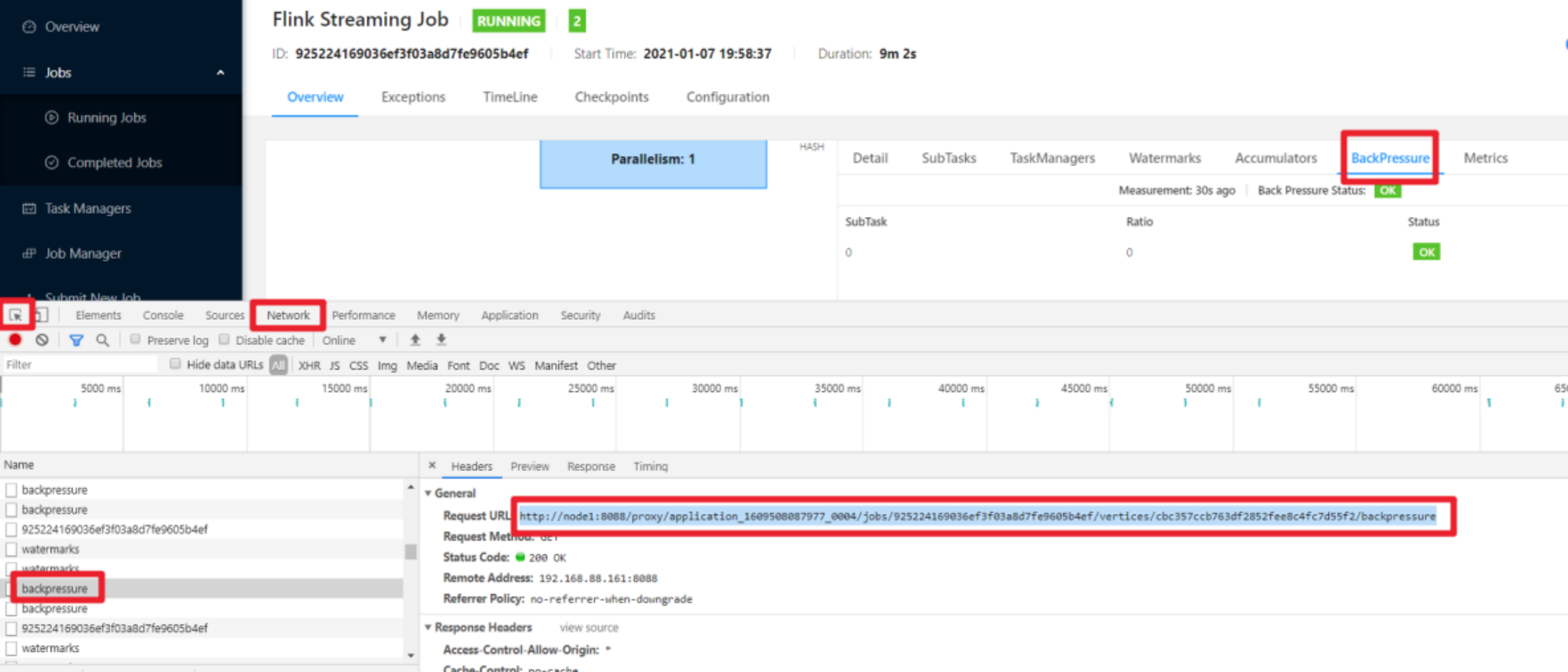Click the export HAR download arrow icon

[441, 339]
